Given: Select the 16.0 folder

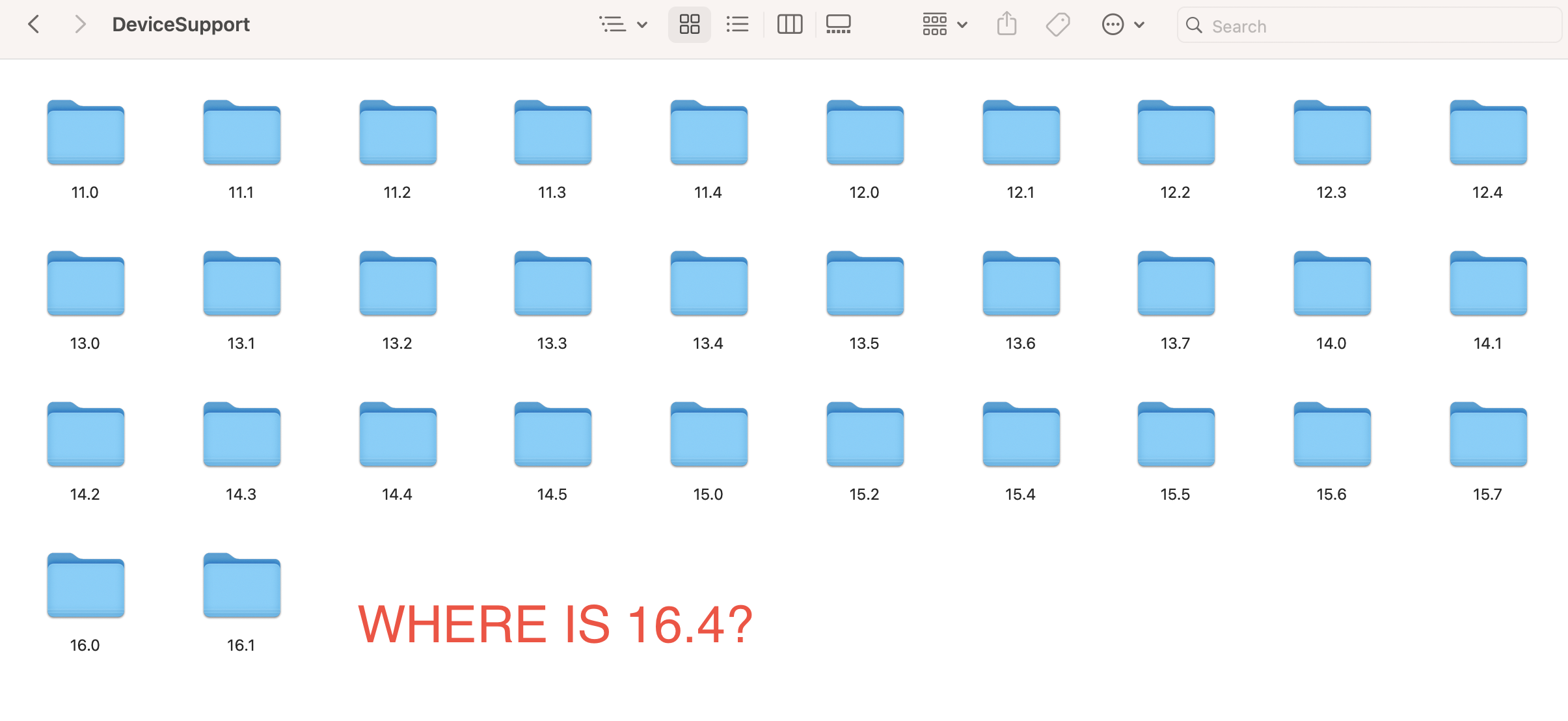Looking at the screenshot, I should [85, 586].
